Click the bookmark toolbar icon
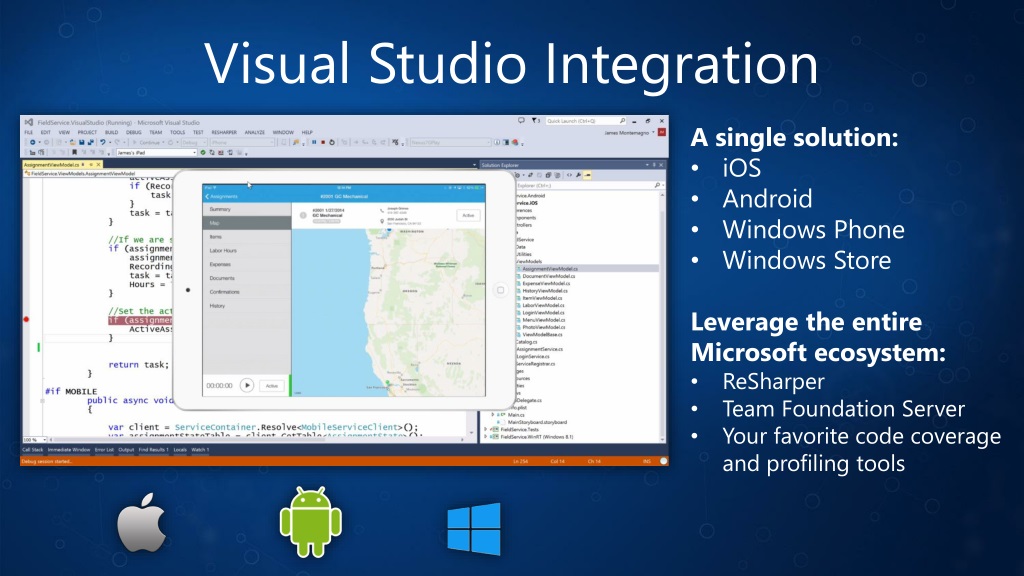Screen dimensions: 1024x576 (74, 153)
